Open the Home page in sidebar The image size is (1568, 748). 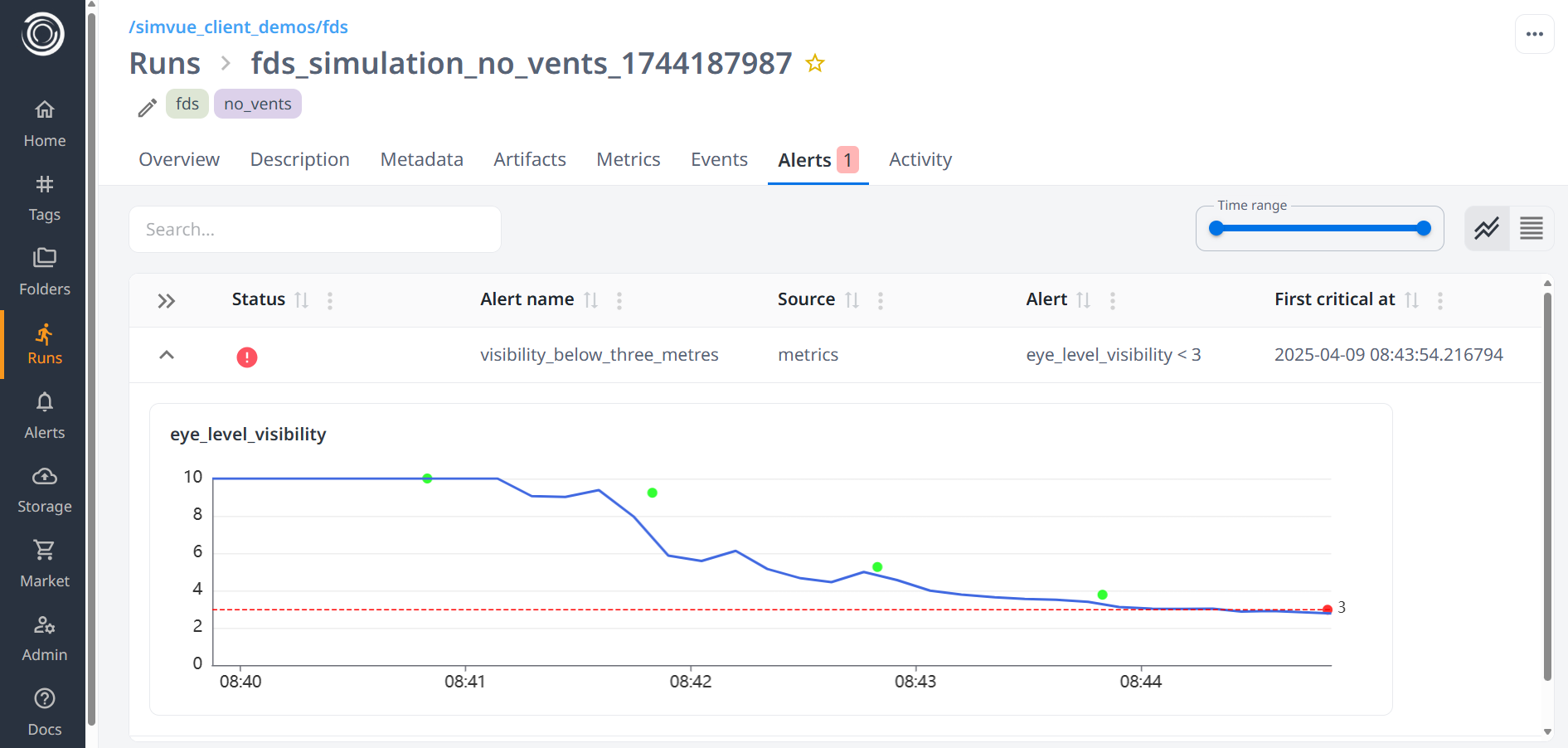pos(44,124)
